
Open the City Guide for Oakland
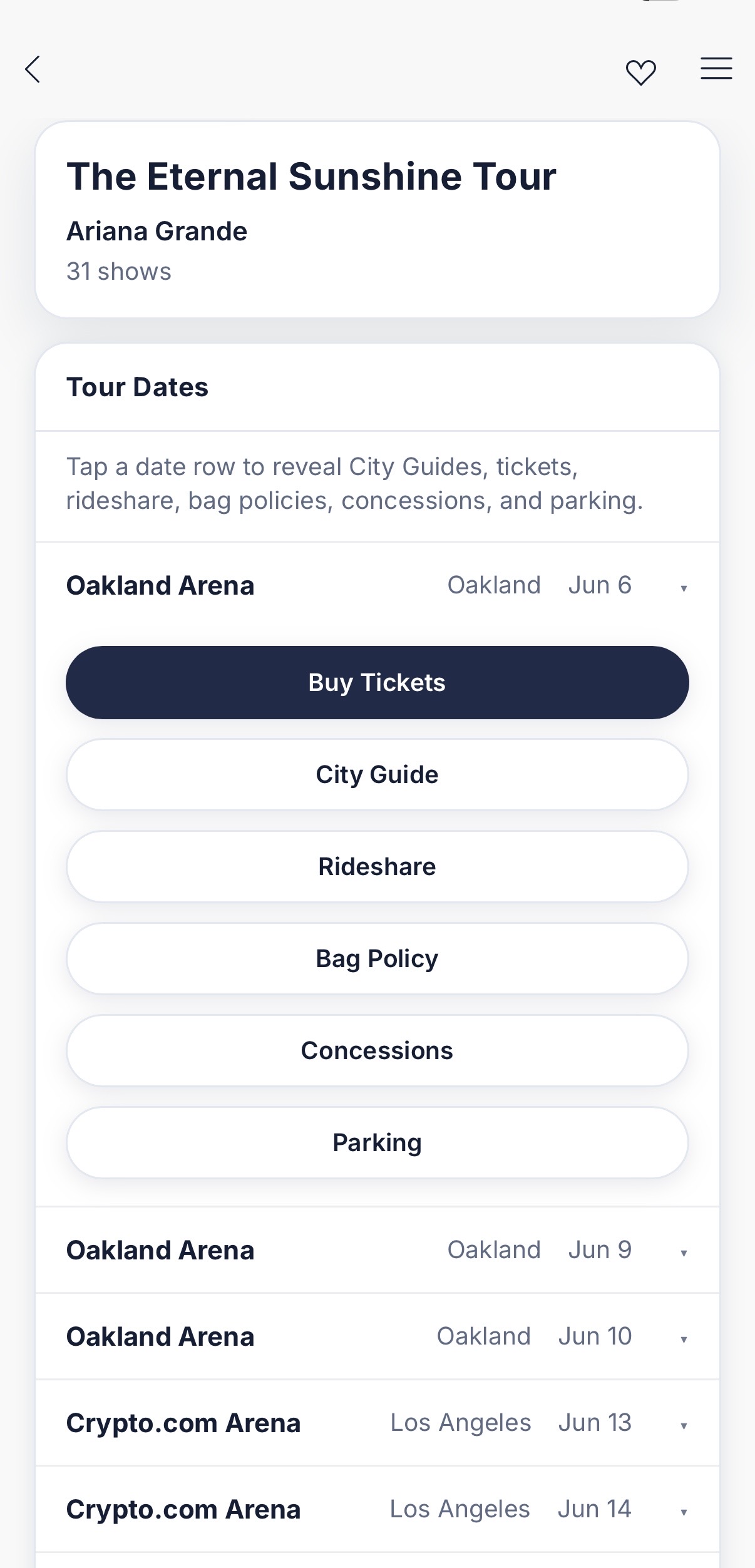point(377,774)
